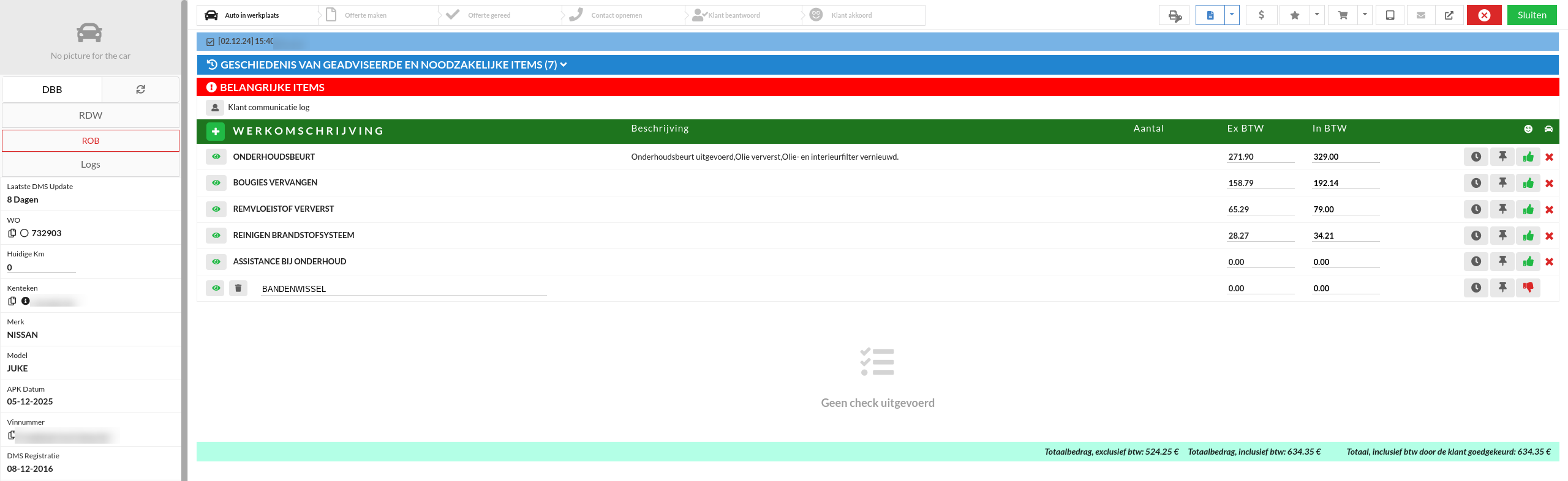1568x481 pixels.
Task: Open the dropdown arrow beside the cart button
Action: tap(1365, 15)
